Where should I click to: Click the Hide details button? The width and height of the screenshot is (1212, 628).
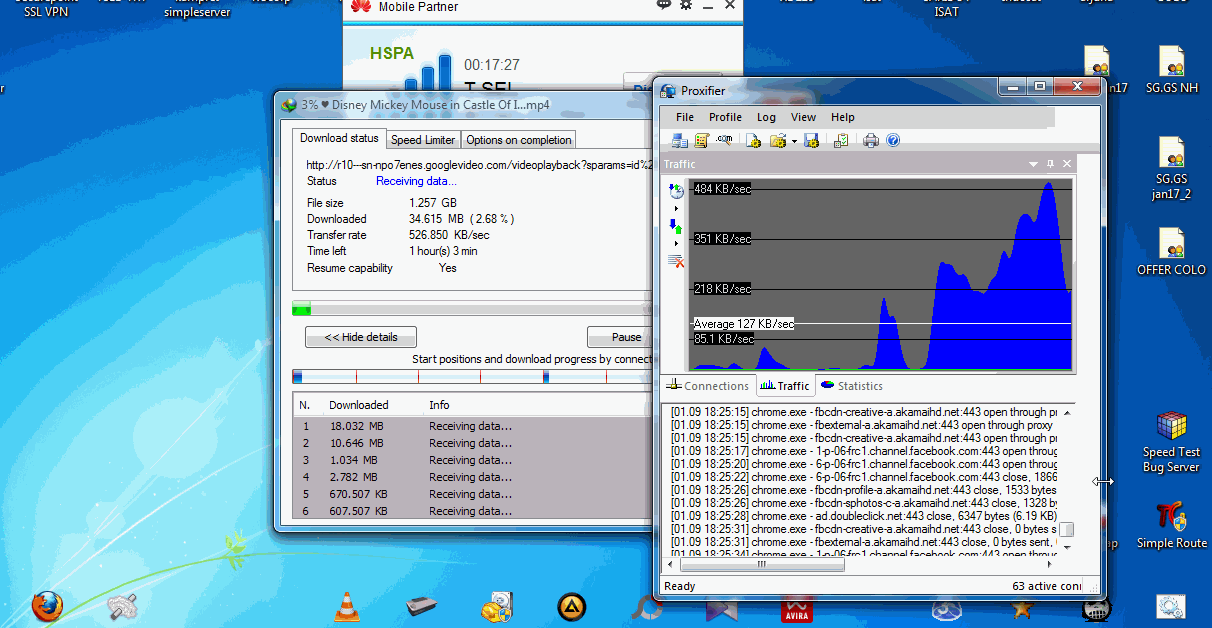coord(361,337)
